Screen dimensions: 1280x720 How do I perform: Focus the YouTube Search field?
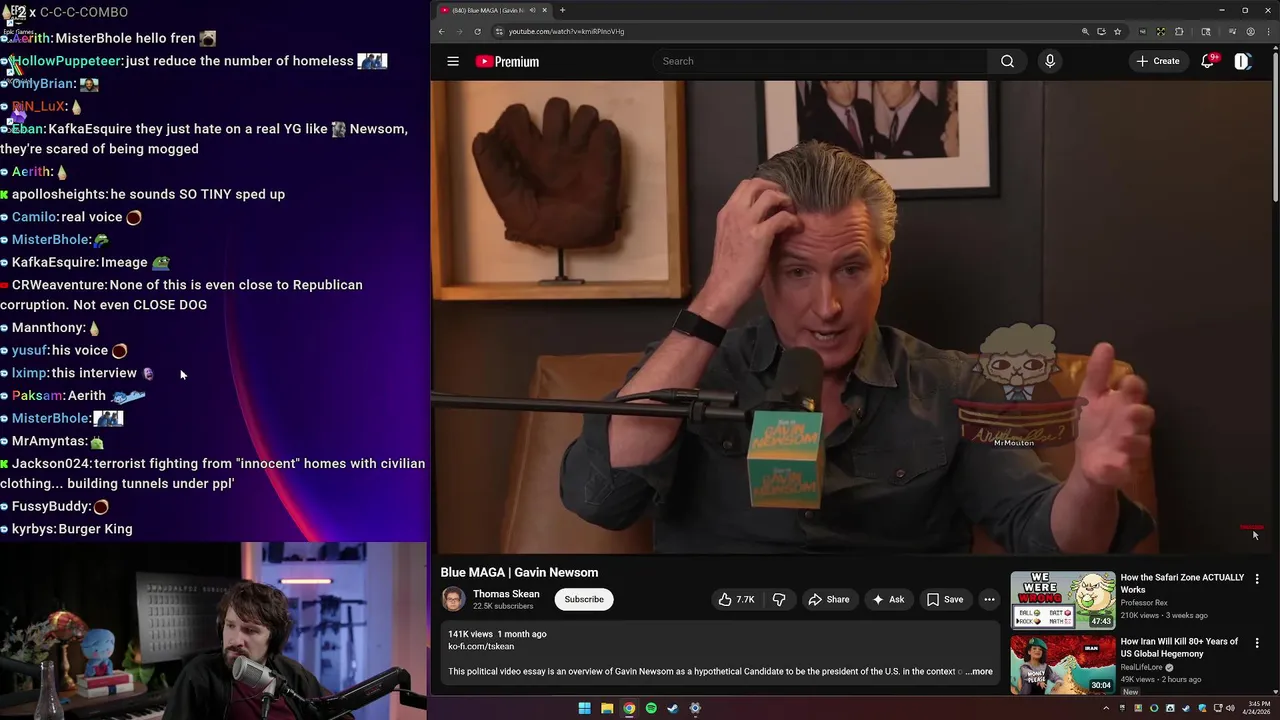point(820,61)
